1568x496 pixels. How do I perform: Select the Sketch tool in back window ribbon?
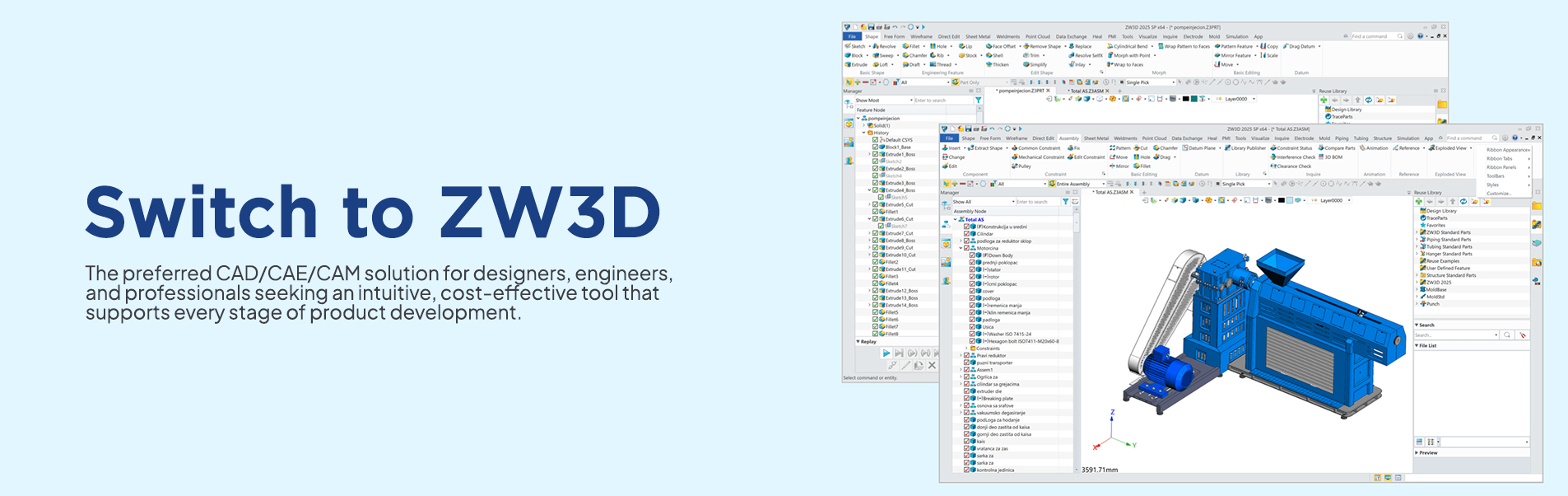[855, 46]
